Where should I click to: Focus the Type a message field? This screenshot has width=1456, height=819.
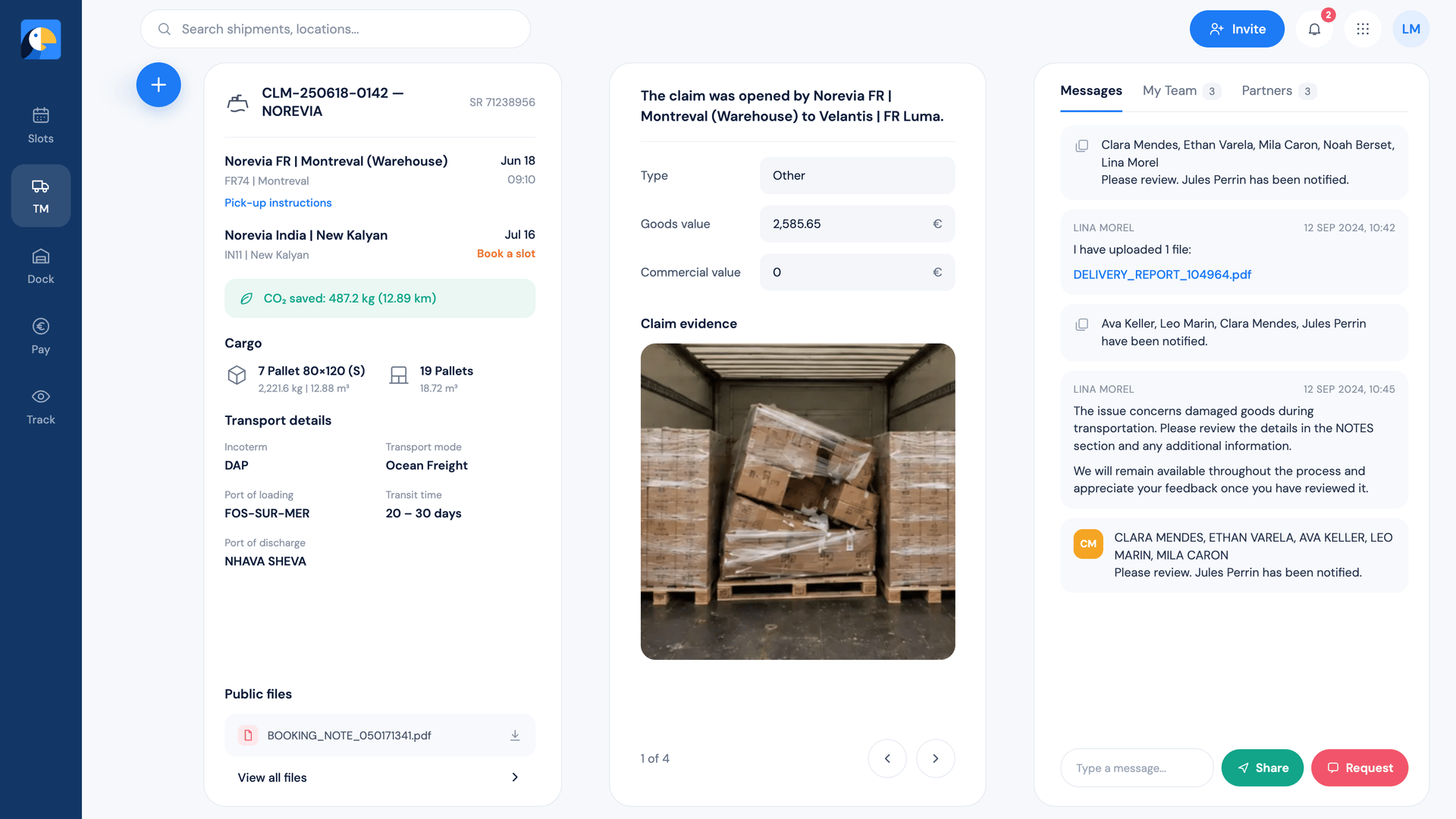point(1137,767)
